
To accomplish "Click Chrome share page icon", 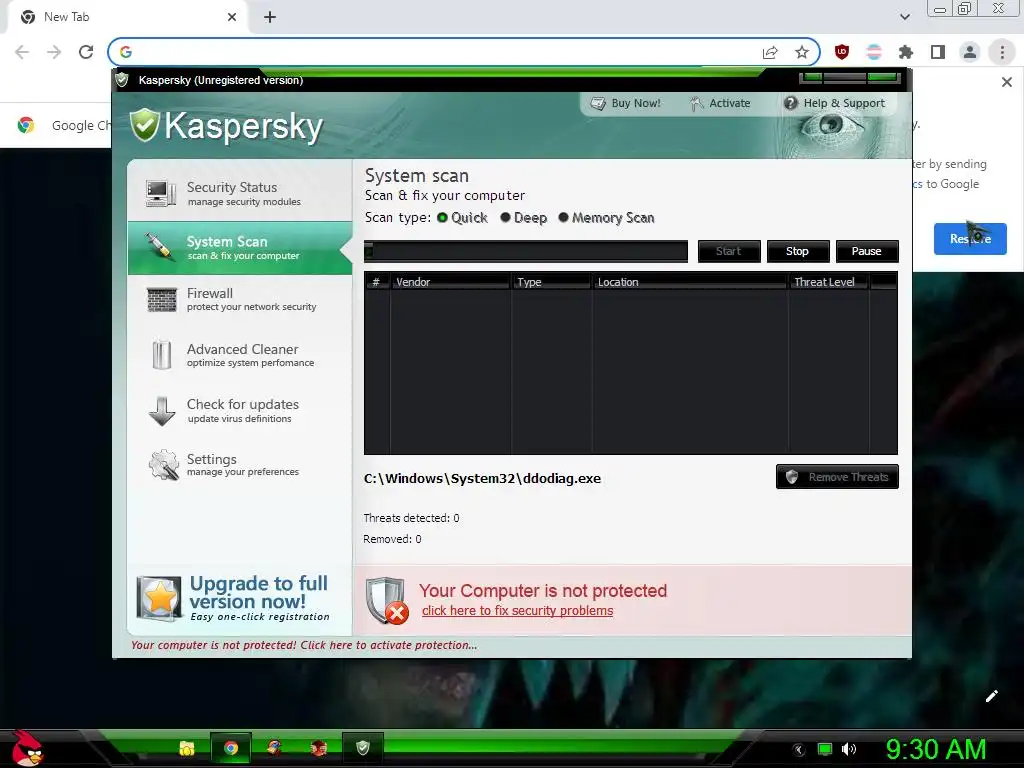I will [x=770, y=52].
